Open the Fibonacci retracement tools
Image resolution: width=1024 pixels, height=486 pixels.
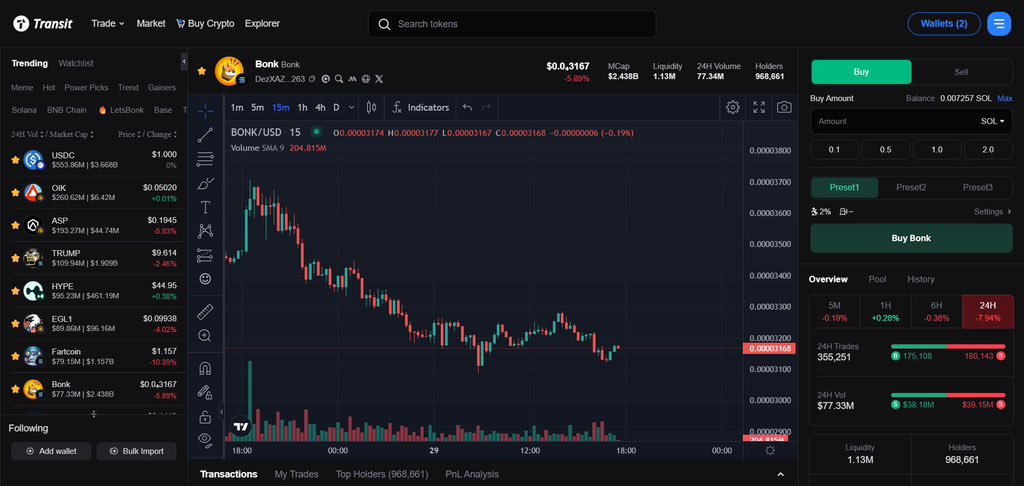pos(205,159)
